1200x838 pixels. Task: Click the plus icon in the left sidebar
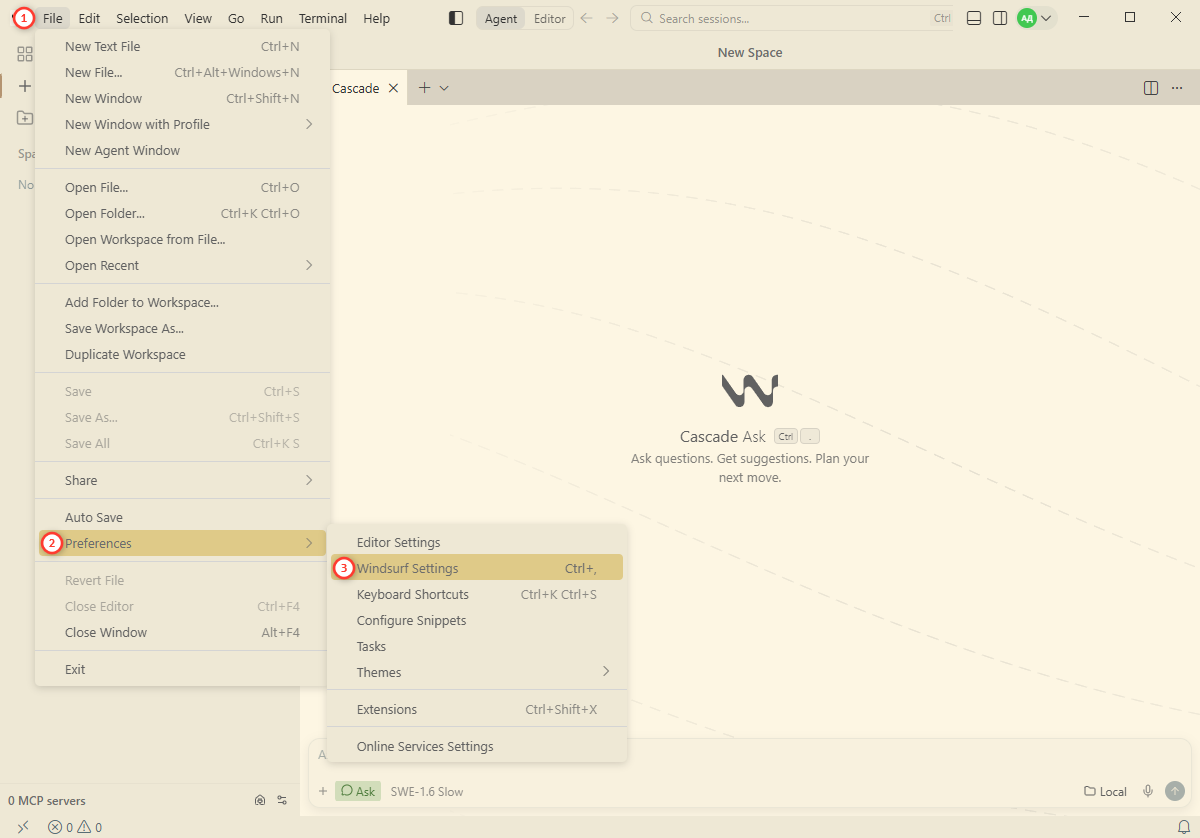[25, 86]
